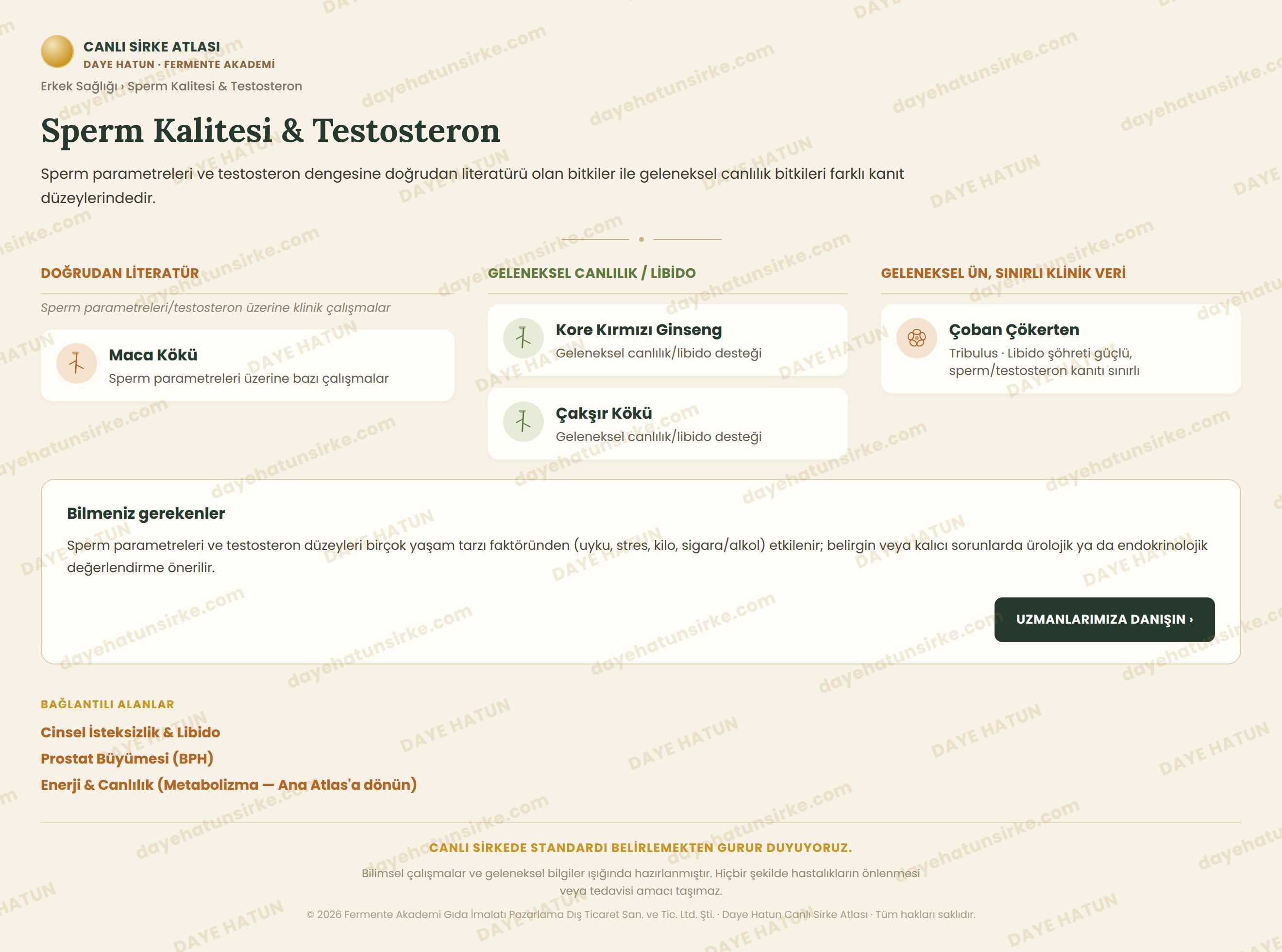Click the Doğrudan Literatür column heading
This screenshot has height=952, width=1282.
point(120,273)
